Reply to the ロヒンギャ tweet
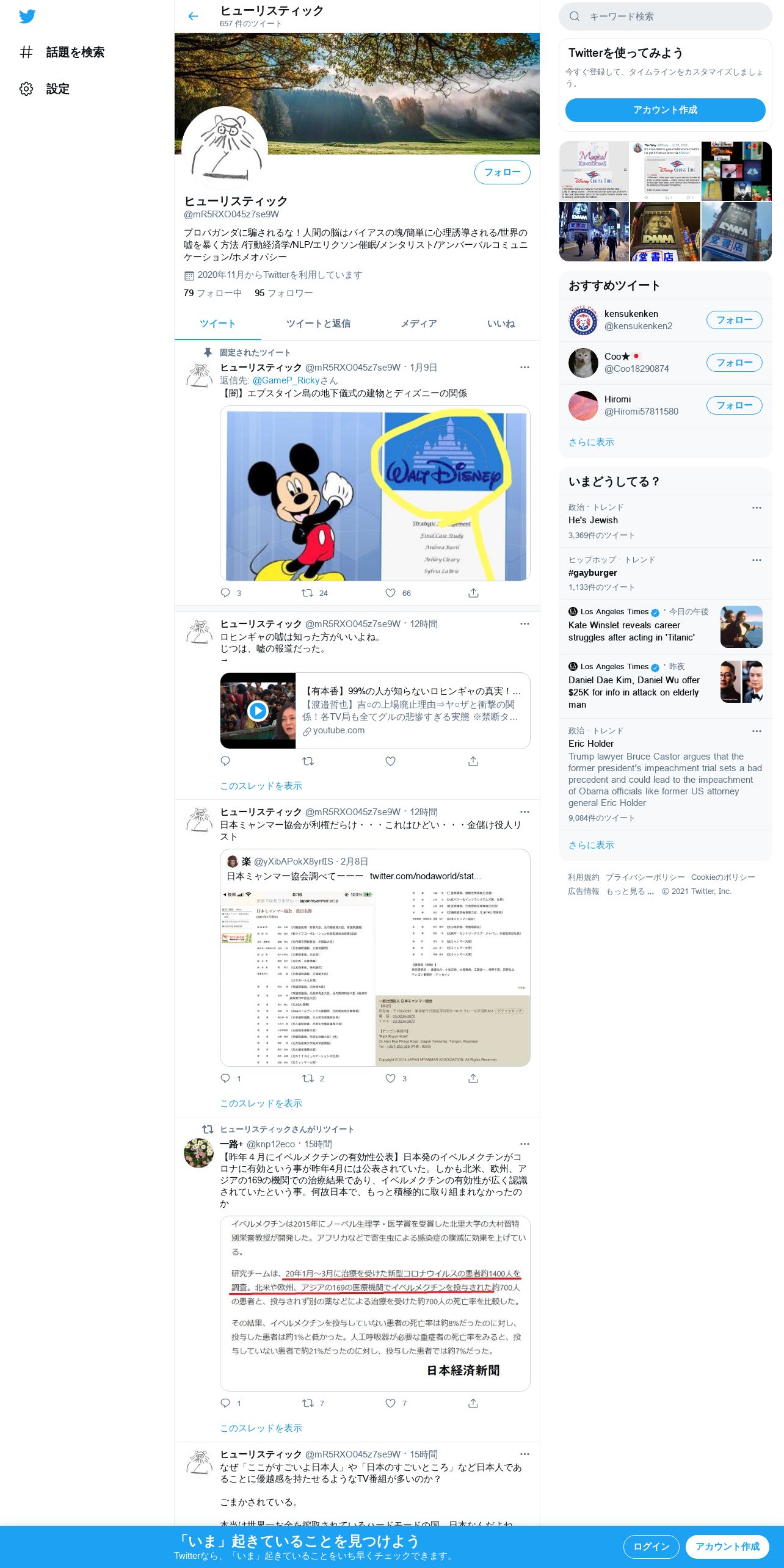 tap(225, 761)
